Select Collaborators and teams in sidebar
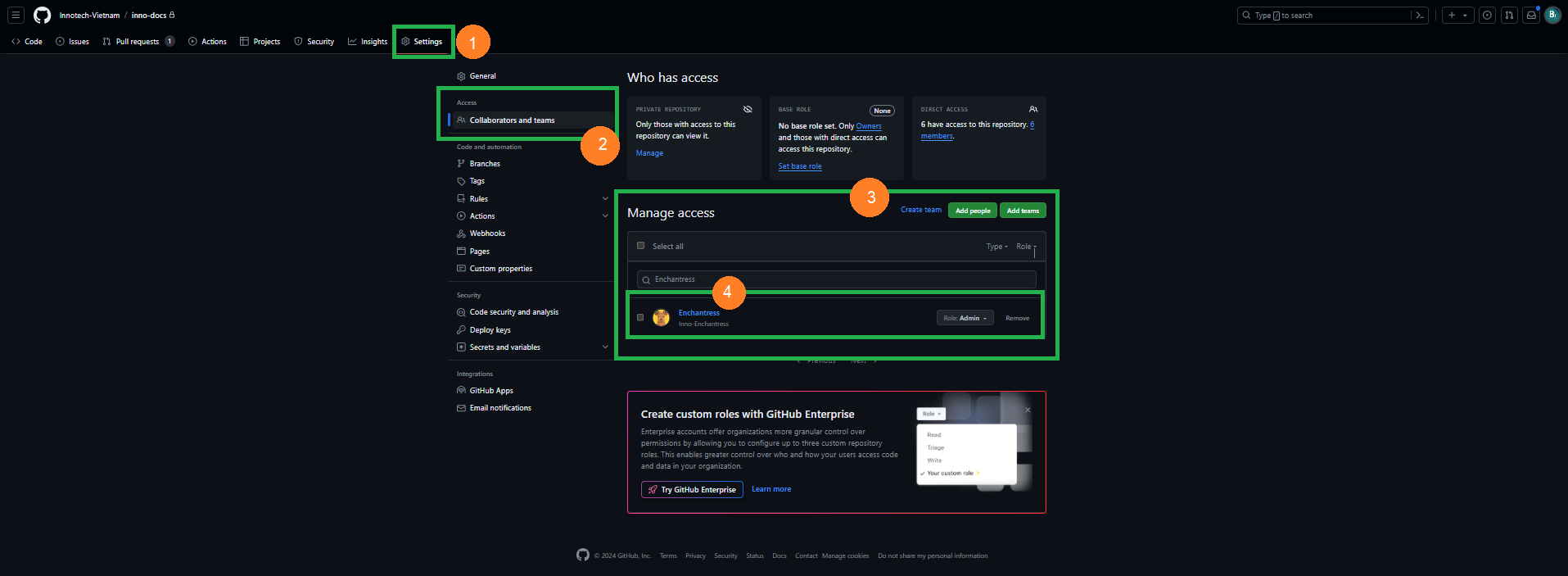The height and width of the screenshot is (576, 1568). pos(531,120)
